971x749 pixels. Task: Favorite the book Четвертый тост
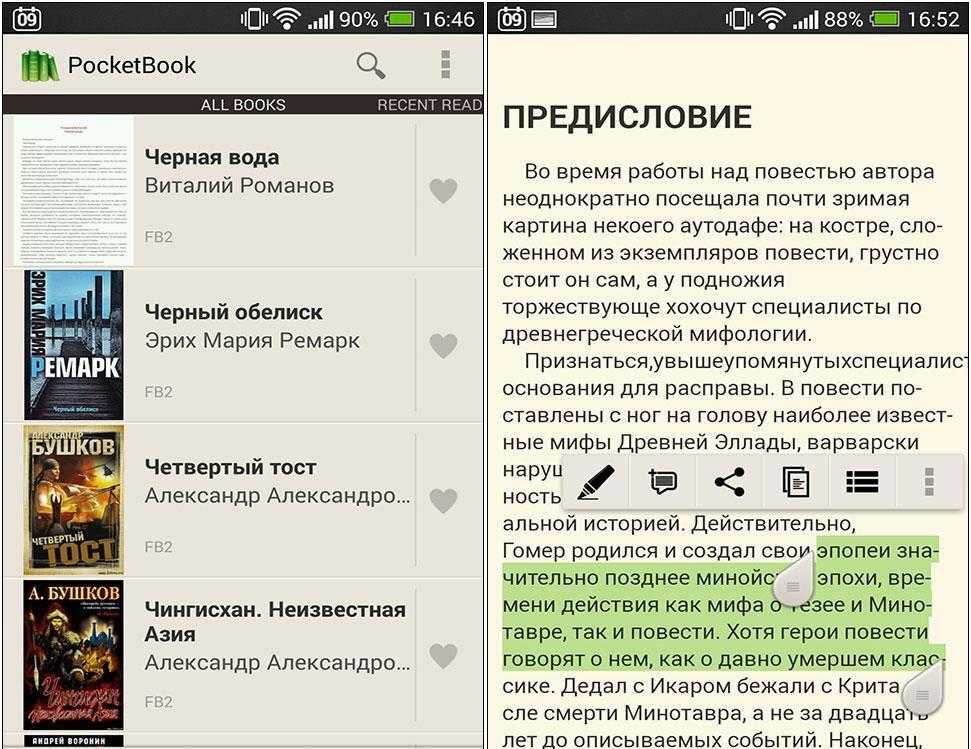443,500
